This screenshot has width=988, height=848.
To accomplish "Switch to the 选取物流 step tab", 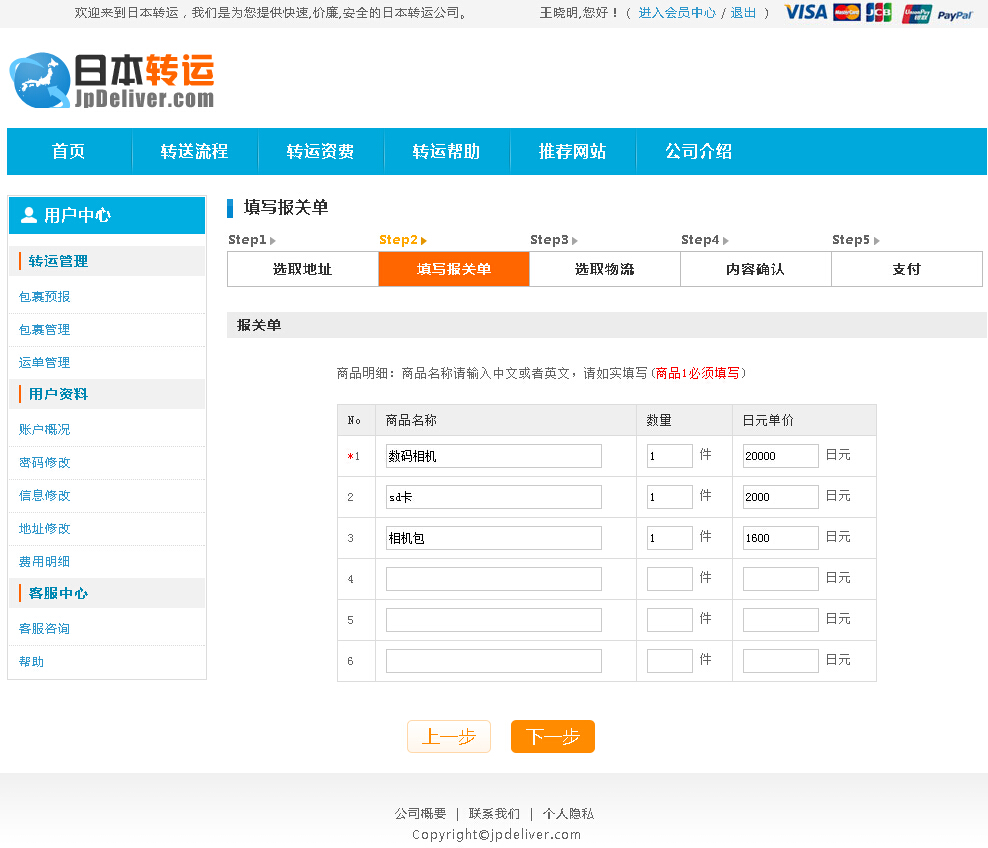I will pyautogui.click(x=604, y=268).
